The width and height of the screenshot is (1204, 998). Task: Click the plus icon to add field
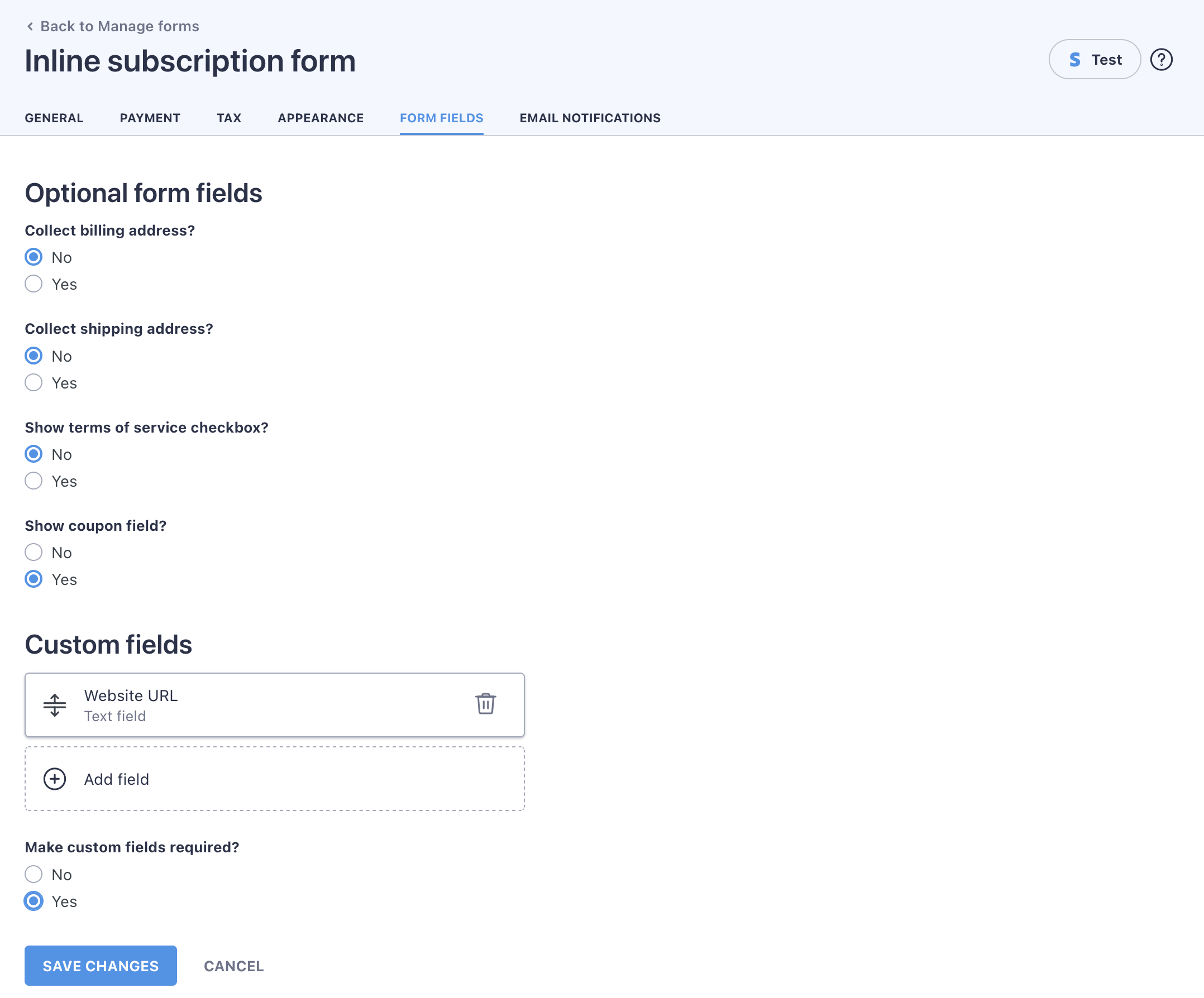tap(55, 779)
